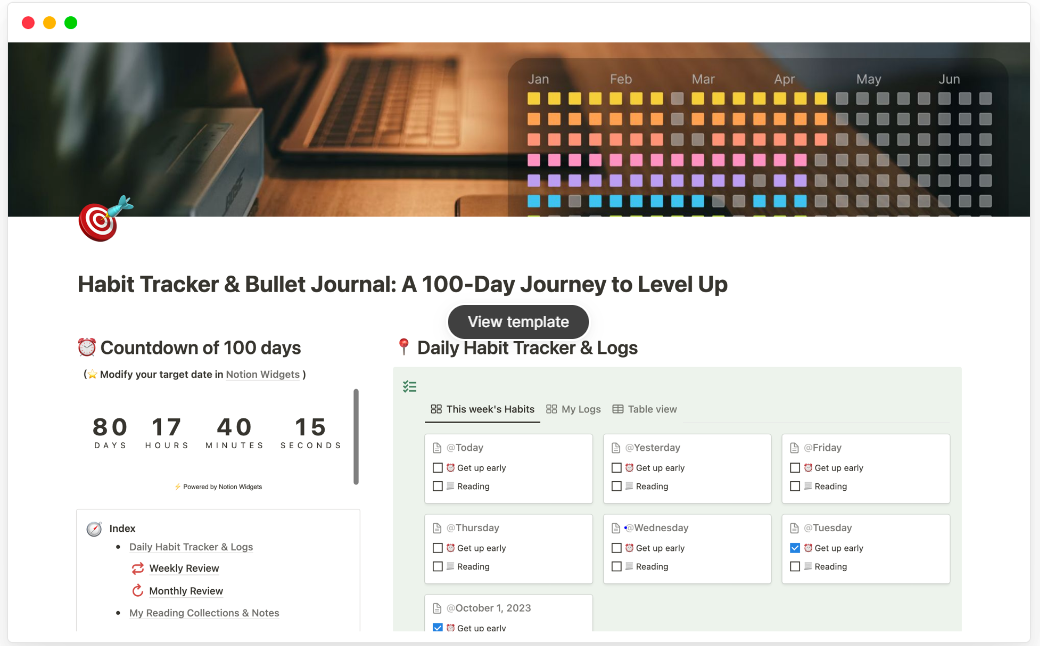Click the green checklist icon above the habit tabs
The image size is (1040, 646).
pyautogui.click(x=409, y=386)
